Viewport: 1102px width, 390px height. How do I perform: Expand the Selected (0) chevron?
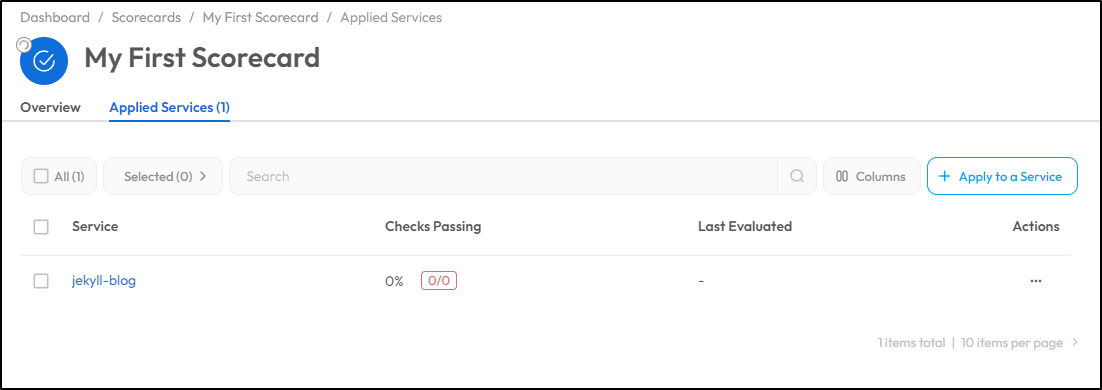coord(203,176)
